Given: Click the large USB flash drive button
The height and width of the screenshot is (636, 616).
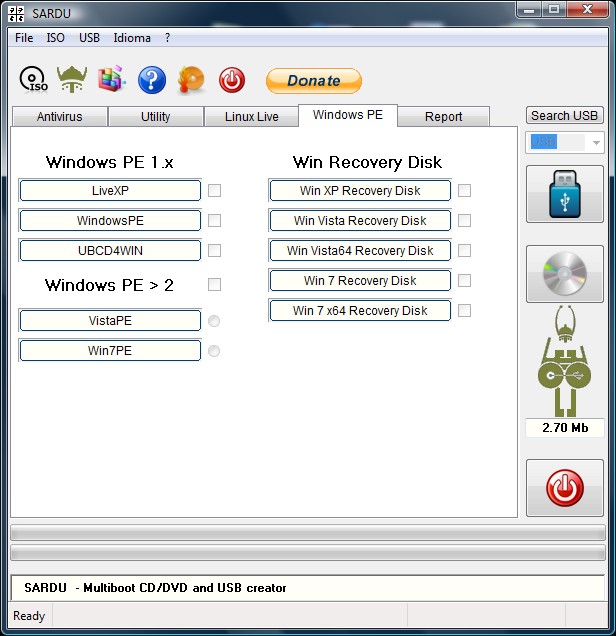Looking at the screenshot, I should tap(564, 194).
